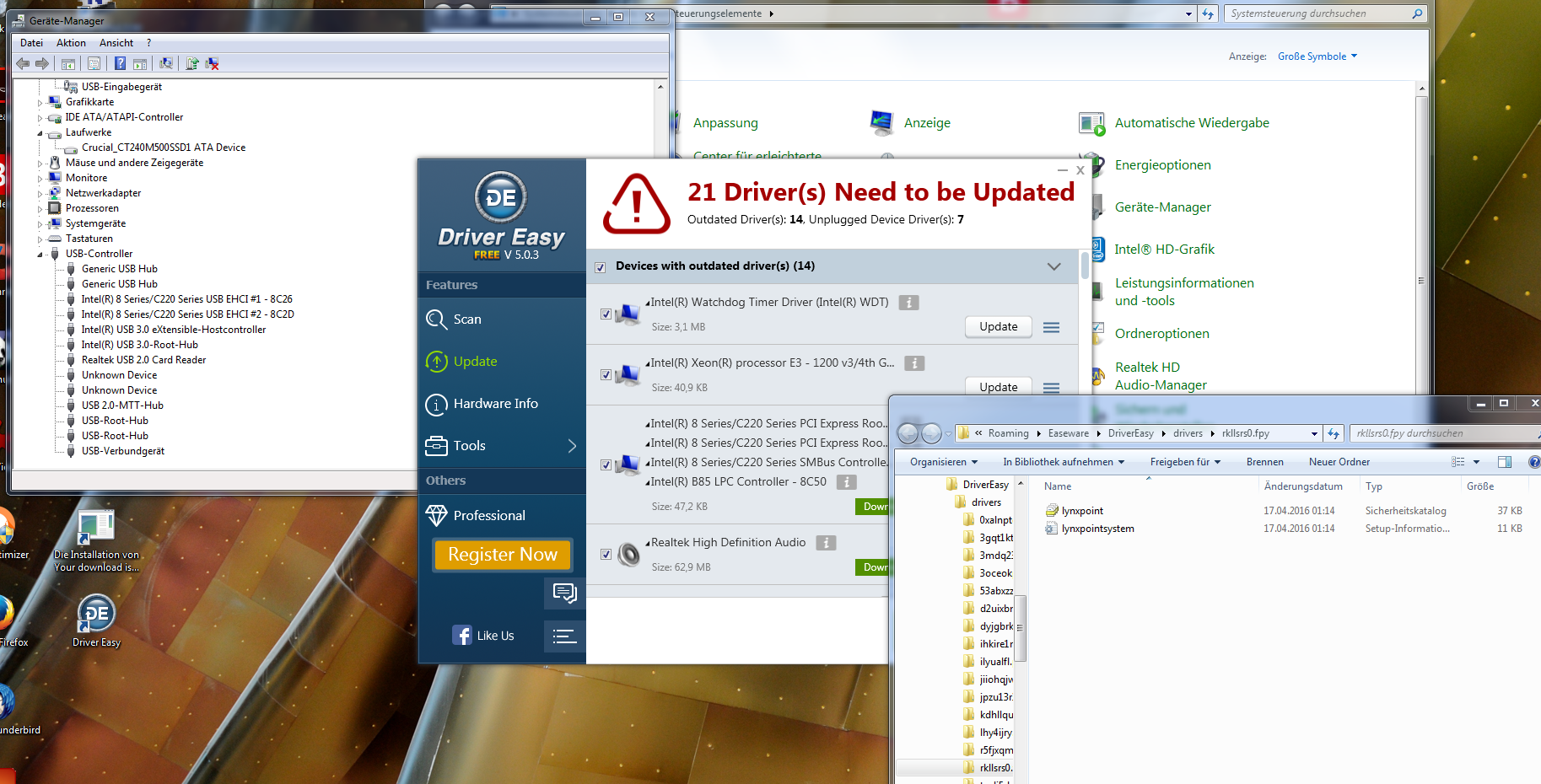This screenshot has height=784, width=1541.
Task: Open the 'Große Symbole' view dropdown
Action: tap(1317, 56)
